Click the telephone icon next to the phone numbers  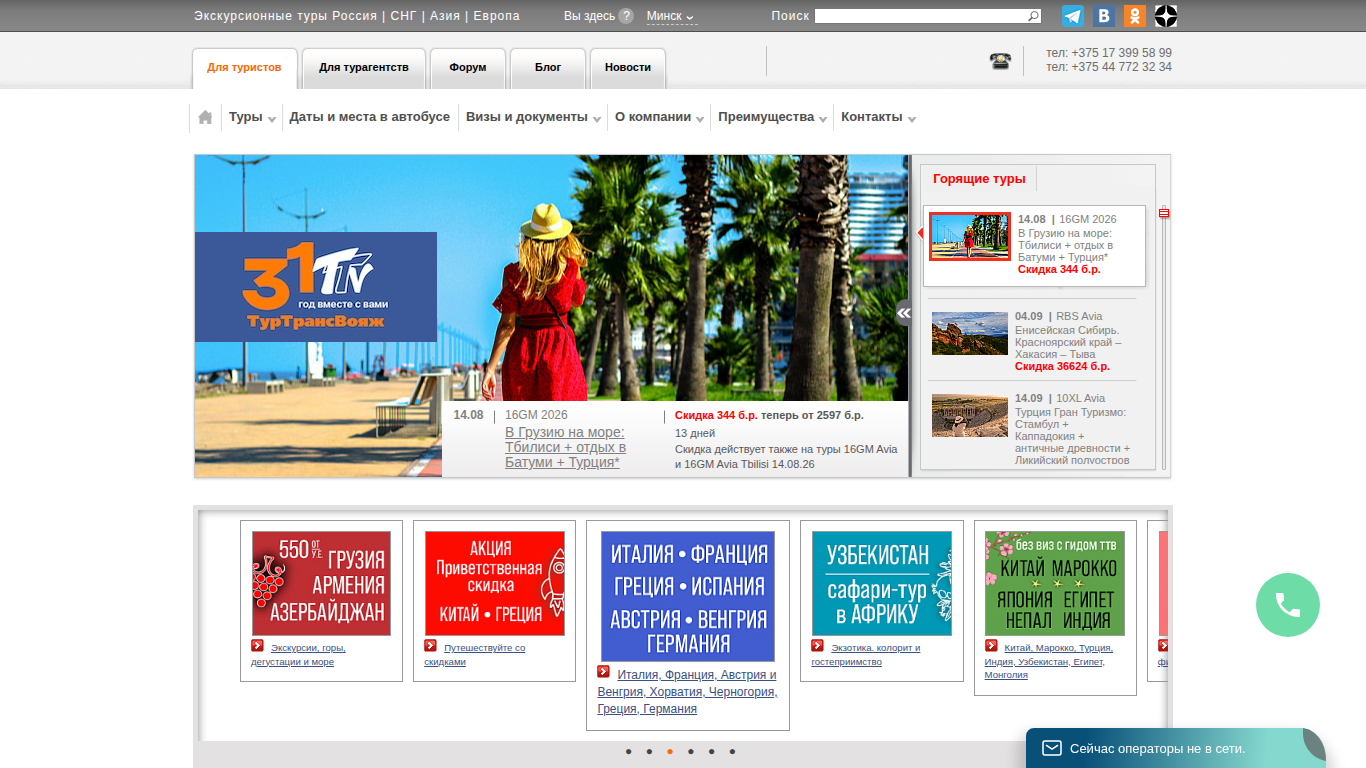(1000, 60)
